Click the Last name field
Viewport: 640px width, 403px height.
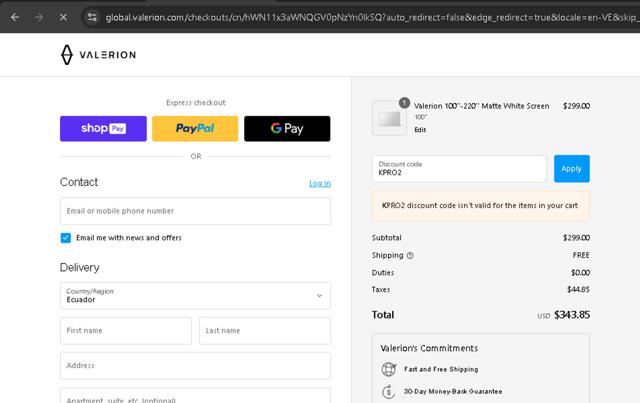pos(265,331)
